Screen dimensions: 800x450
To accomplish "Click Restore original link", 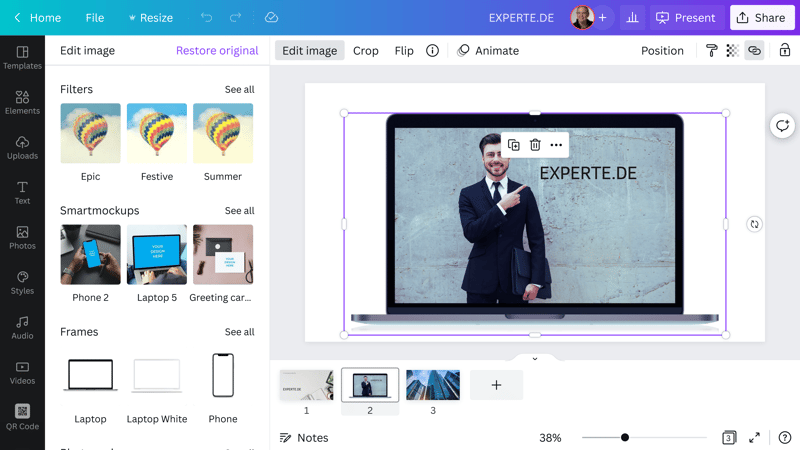I will 217,51.
